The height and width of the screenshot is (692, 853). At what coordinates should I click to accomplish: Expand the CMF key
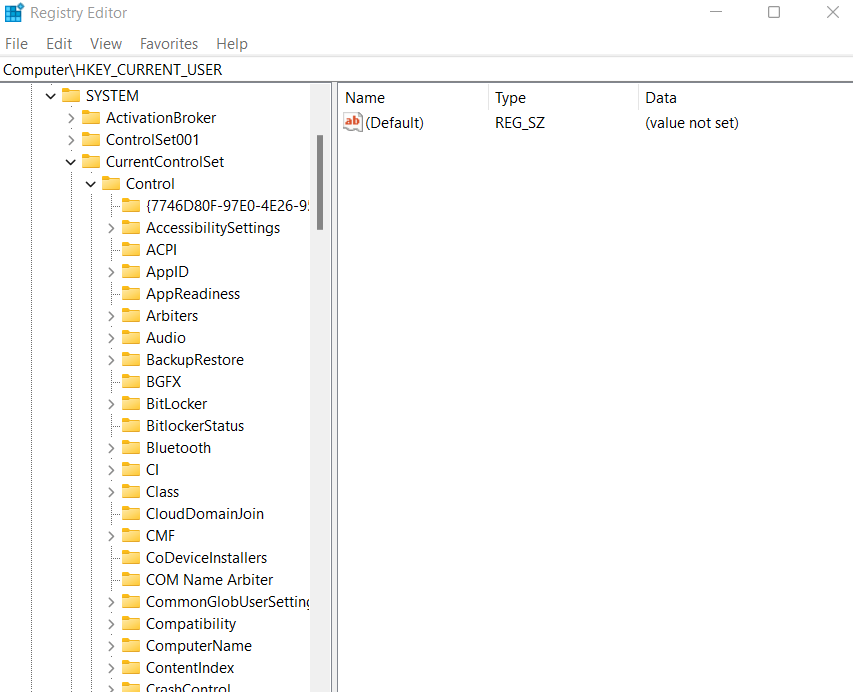[111, 536]
